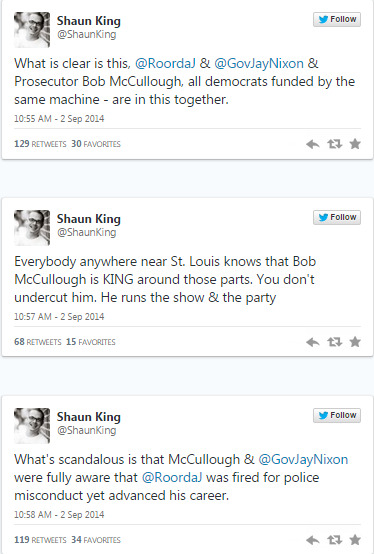Follow Shaun King on the third tweet
Image resolution: width=374 pixels, height=554 pixels.
[x=337, y=415]
